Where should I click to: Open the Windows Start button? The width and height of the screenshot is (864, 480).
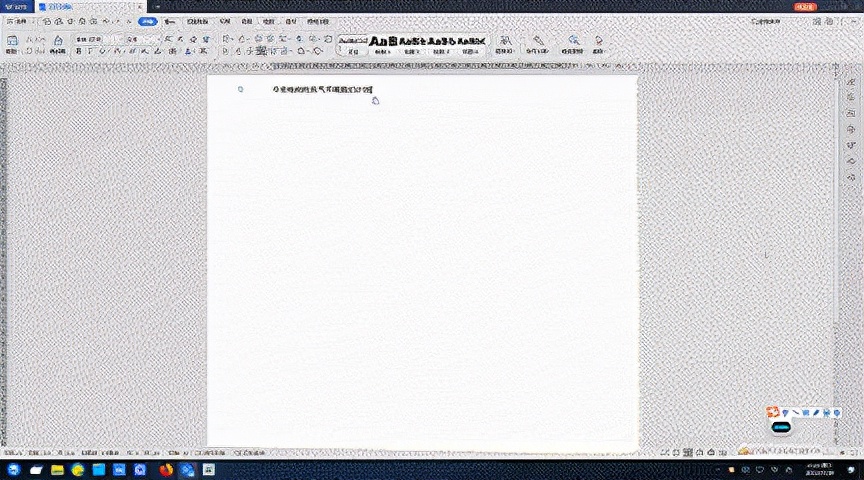click(x=13, y=470)
